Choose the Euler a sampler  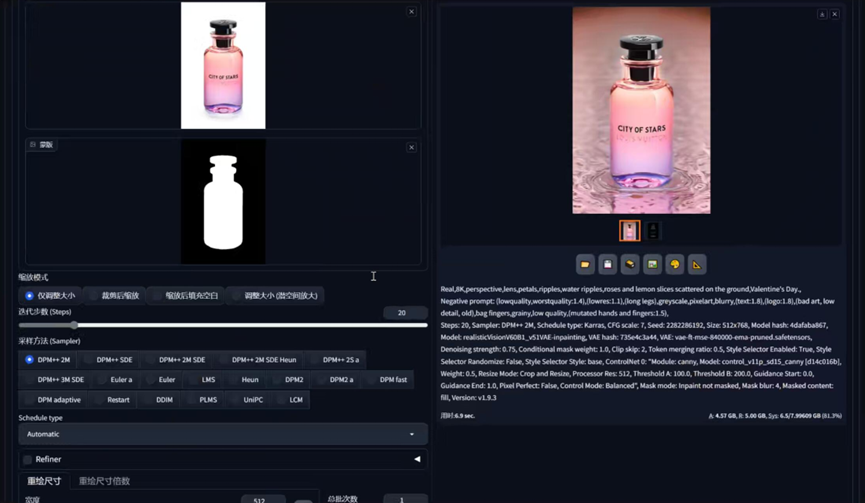pyautogui.click(x=115, y=379)
